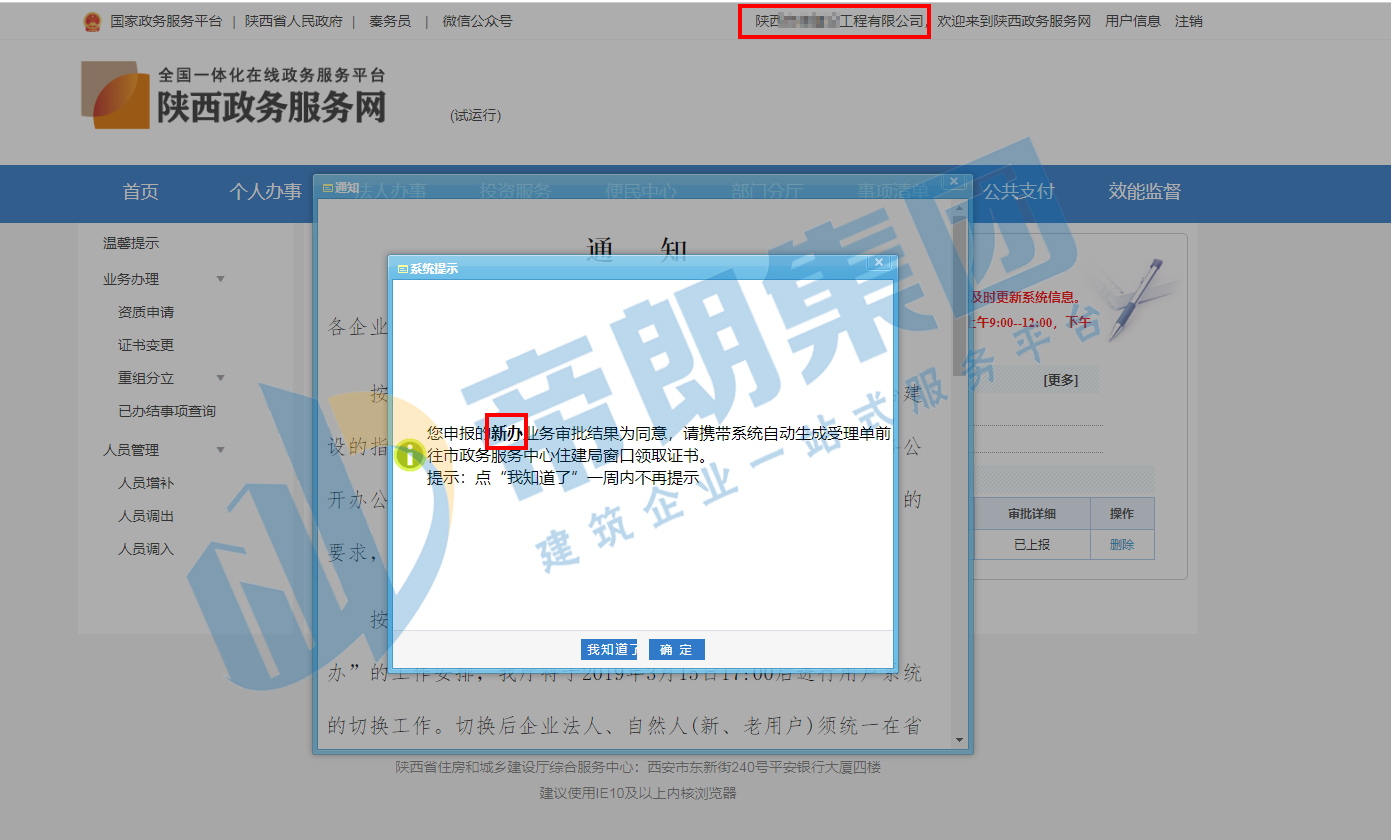Viewport: 1391px width, 840px height.
Task: Open 证书变更 in the sidebar
Action: click(x=146, y=345)
